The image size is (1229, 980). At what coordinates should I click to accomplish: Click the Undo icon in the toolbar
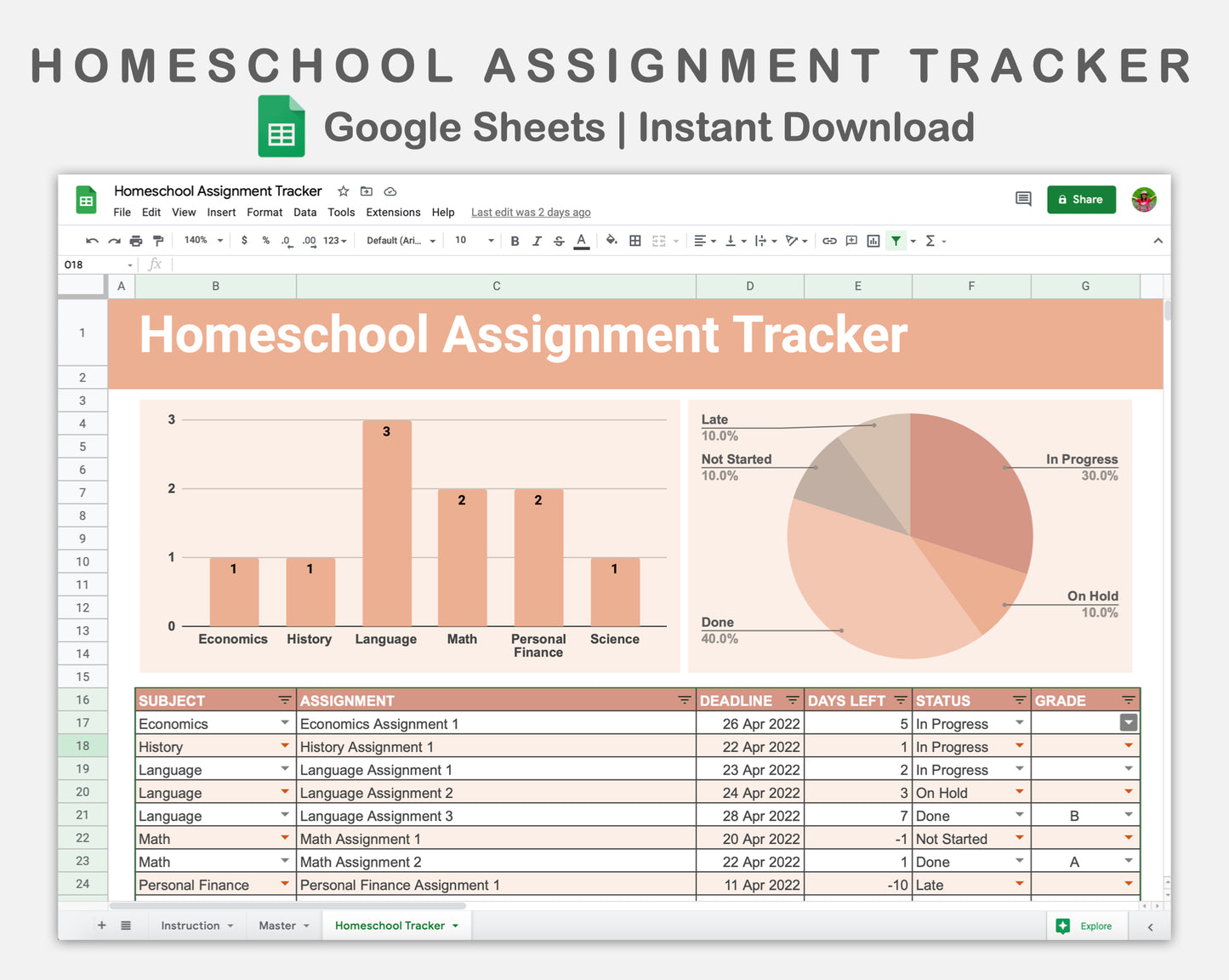pyautogui.click(x=92, y=241)
